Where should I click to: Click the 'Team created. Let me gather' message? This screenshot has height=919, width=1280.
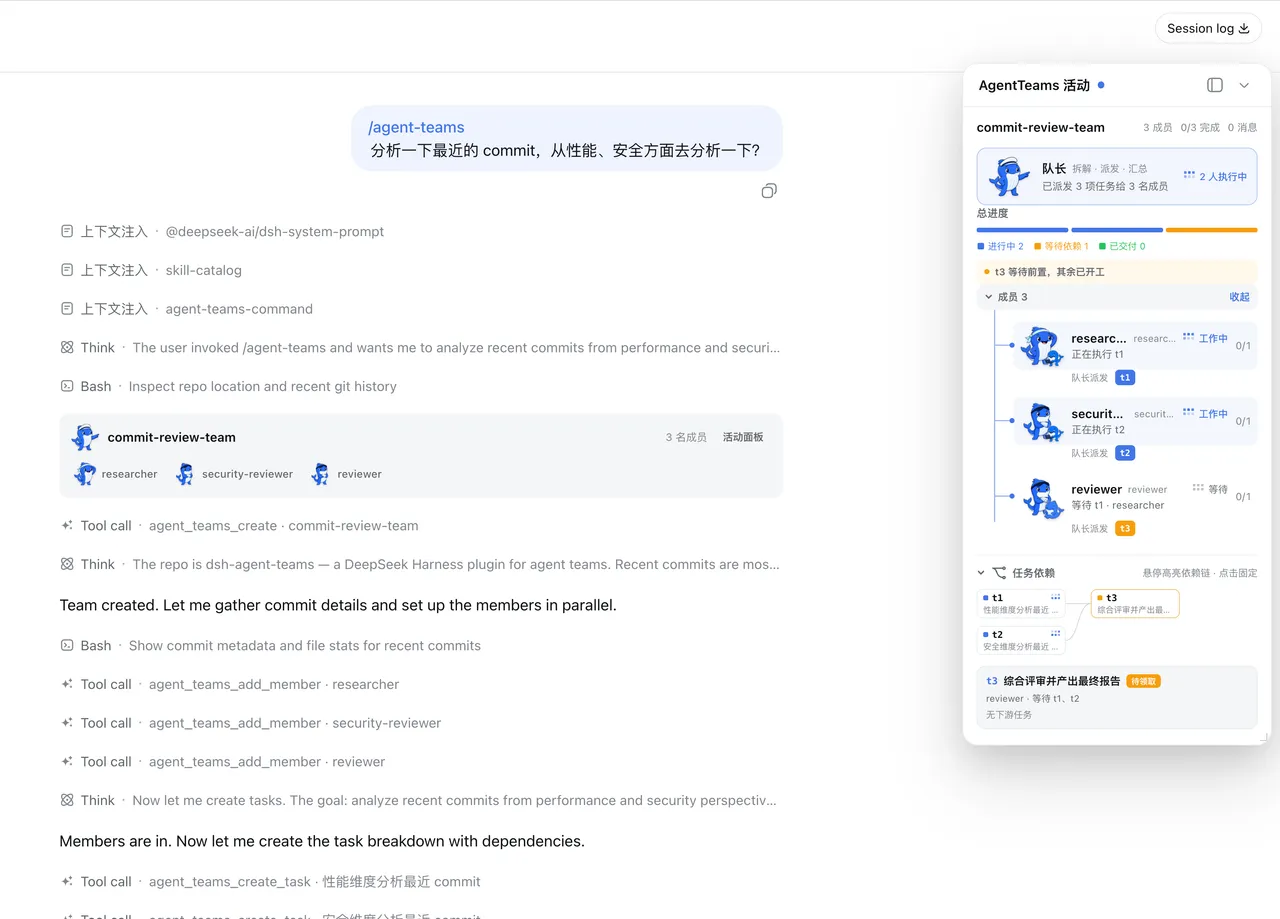(x=338, y=605)
